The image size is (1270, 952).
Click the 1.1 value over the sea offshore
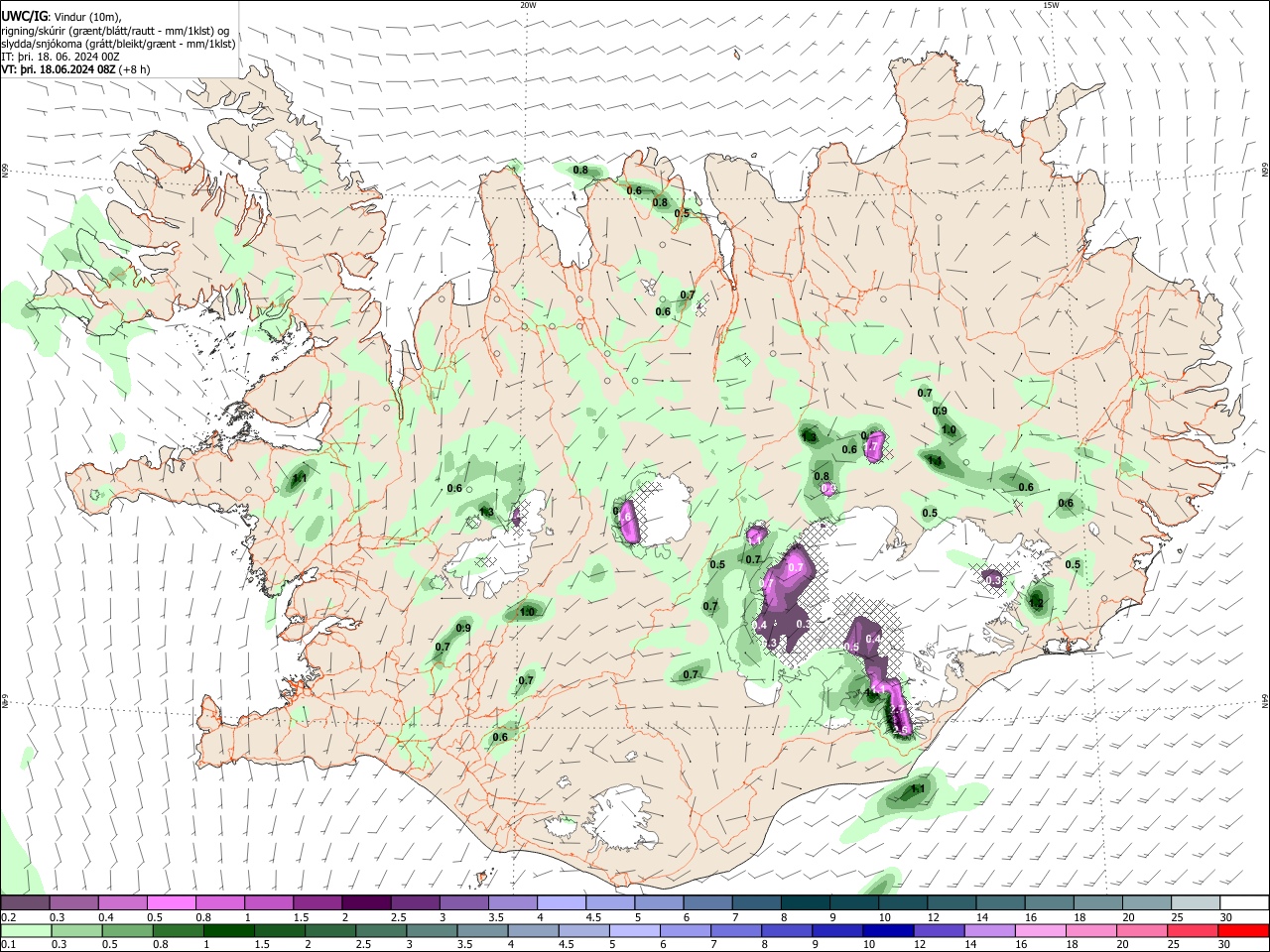tap(918, 789)
